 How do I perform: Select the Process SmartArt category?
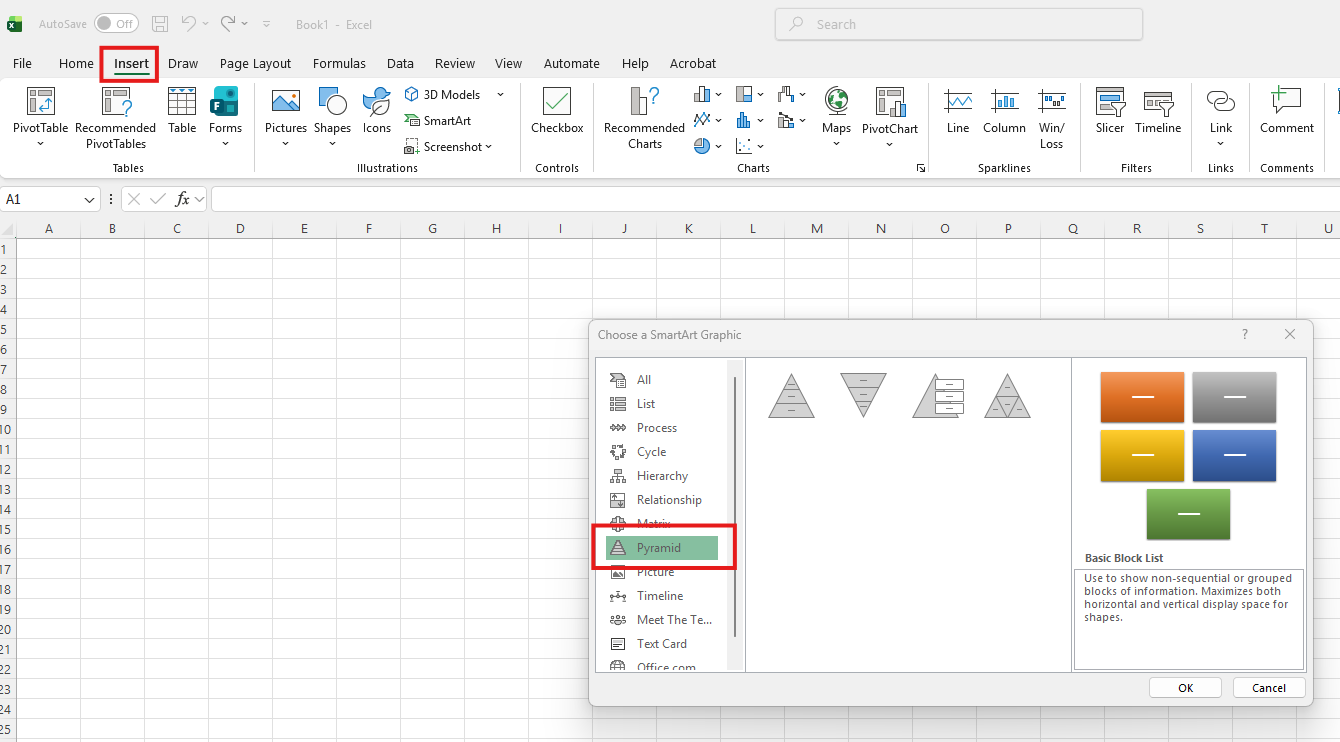662,427
